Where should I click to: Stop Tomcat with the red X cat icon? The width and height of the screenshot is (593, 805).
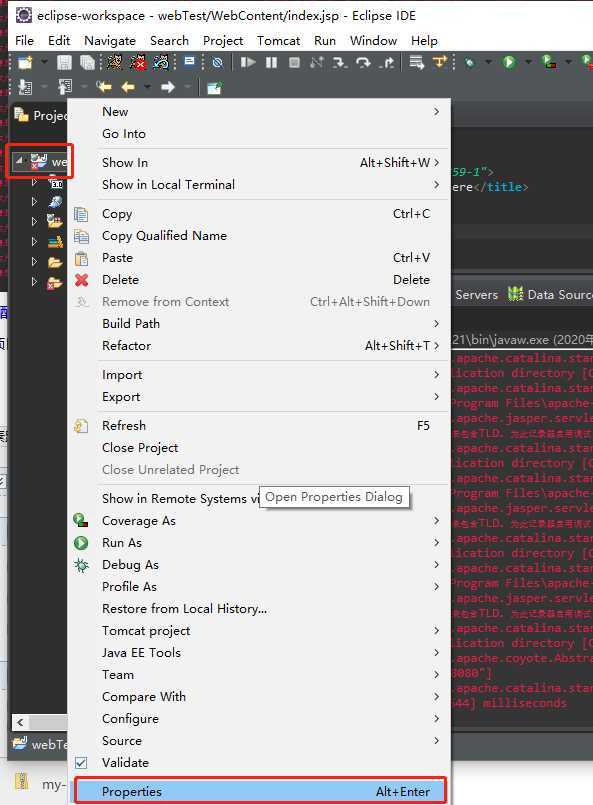(138, 63)
